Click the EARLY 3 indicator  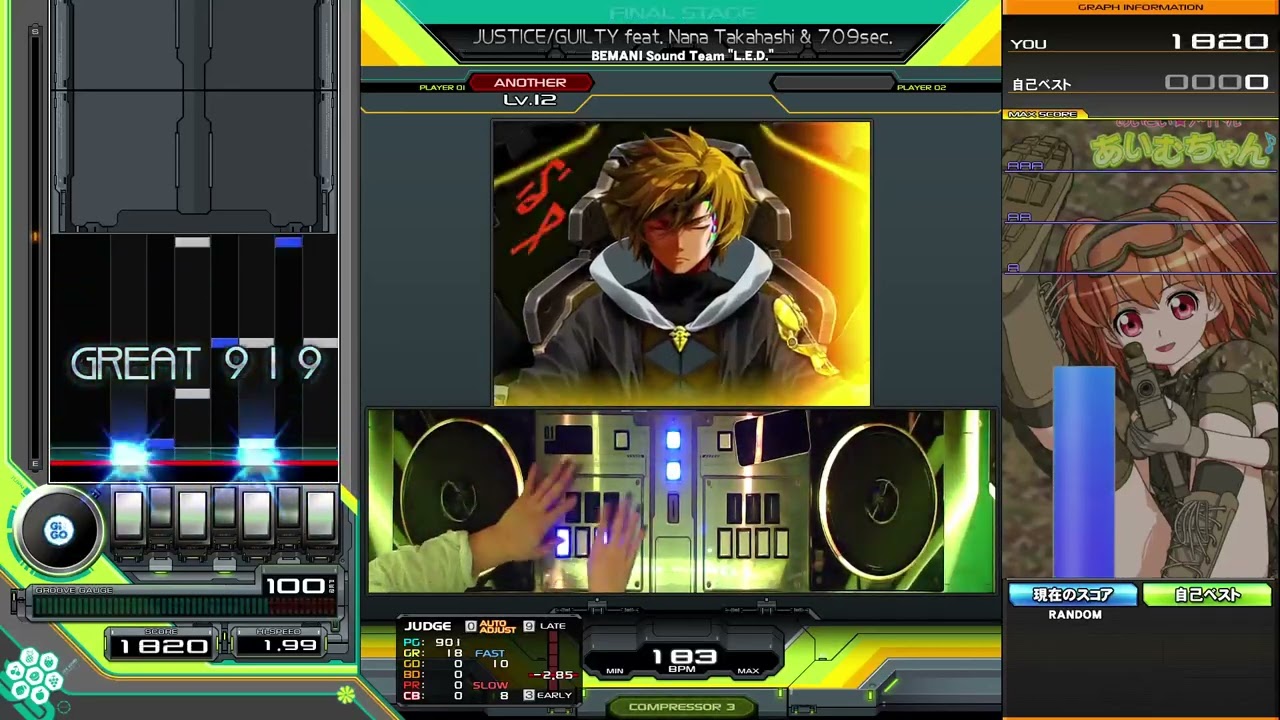click(548, 695)
